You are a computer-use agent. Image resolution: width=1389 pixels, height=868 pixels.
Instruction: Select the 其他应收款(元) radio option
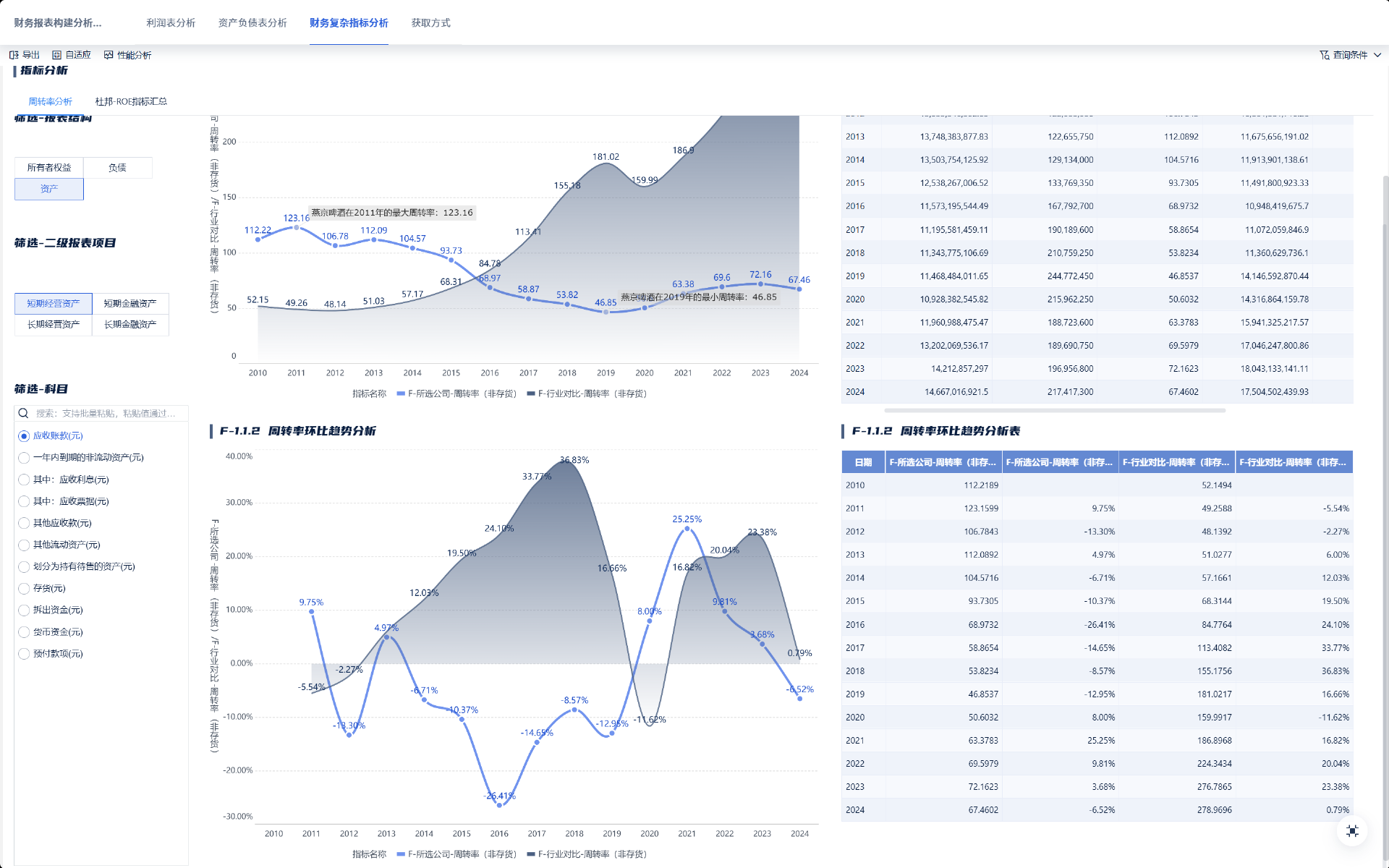coord(24,523)
